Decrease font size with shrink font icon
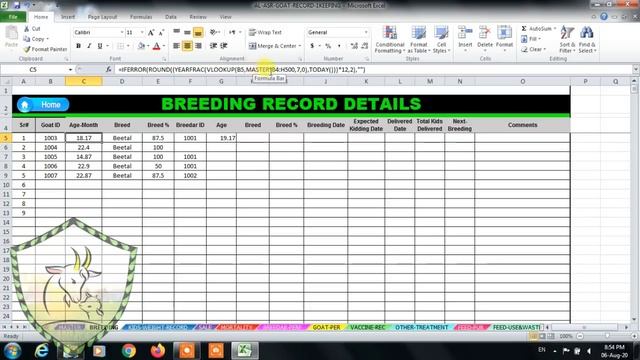The image size is (640, 360). click(x=161, y=32)
